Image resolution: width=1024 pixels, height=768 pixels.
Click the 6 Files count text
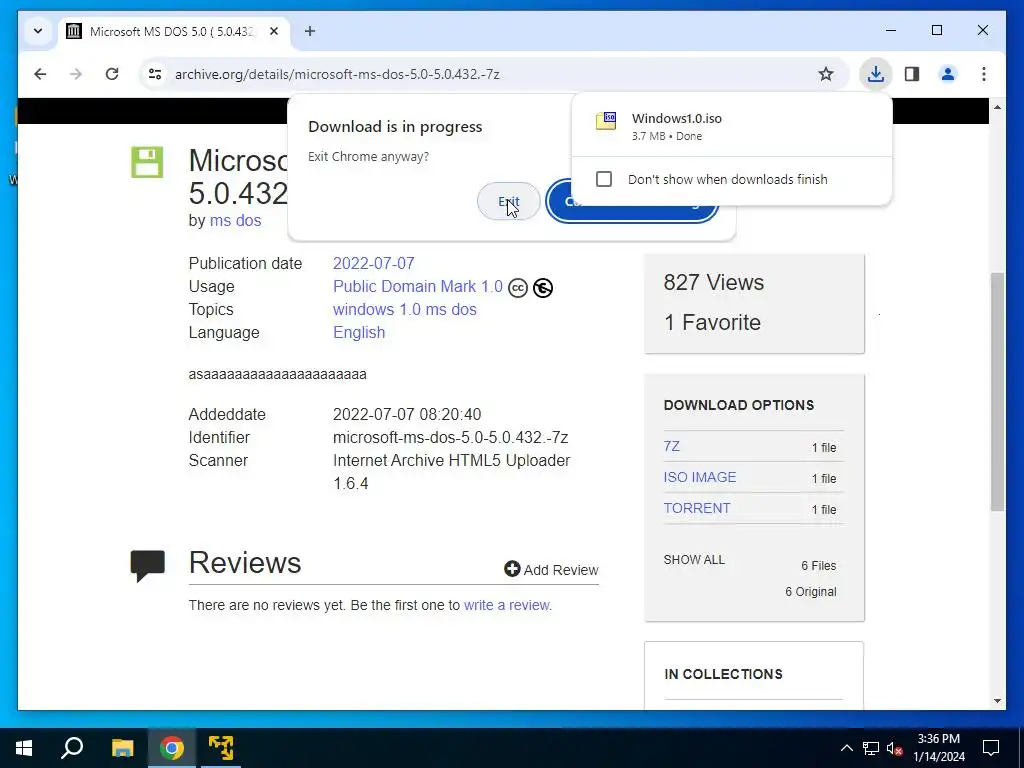(x=818, y=566)
